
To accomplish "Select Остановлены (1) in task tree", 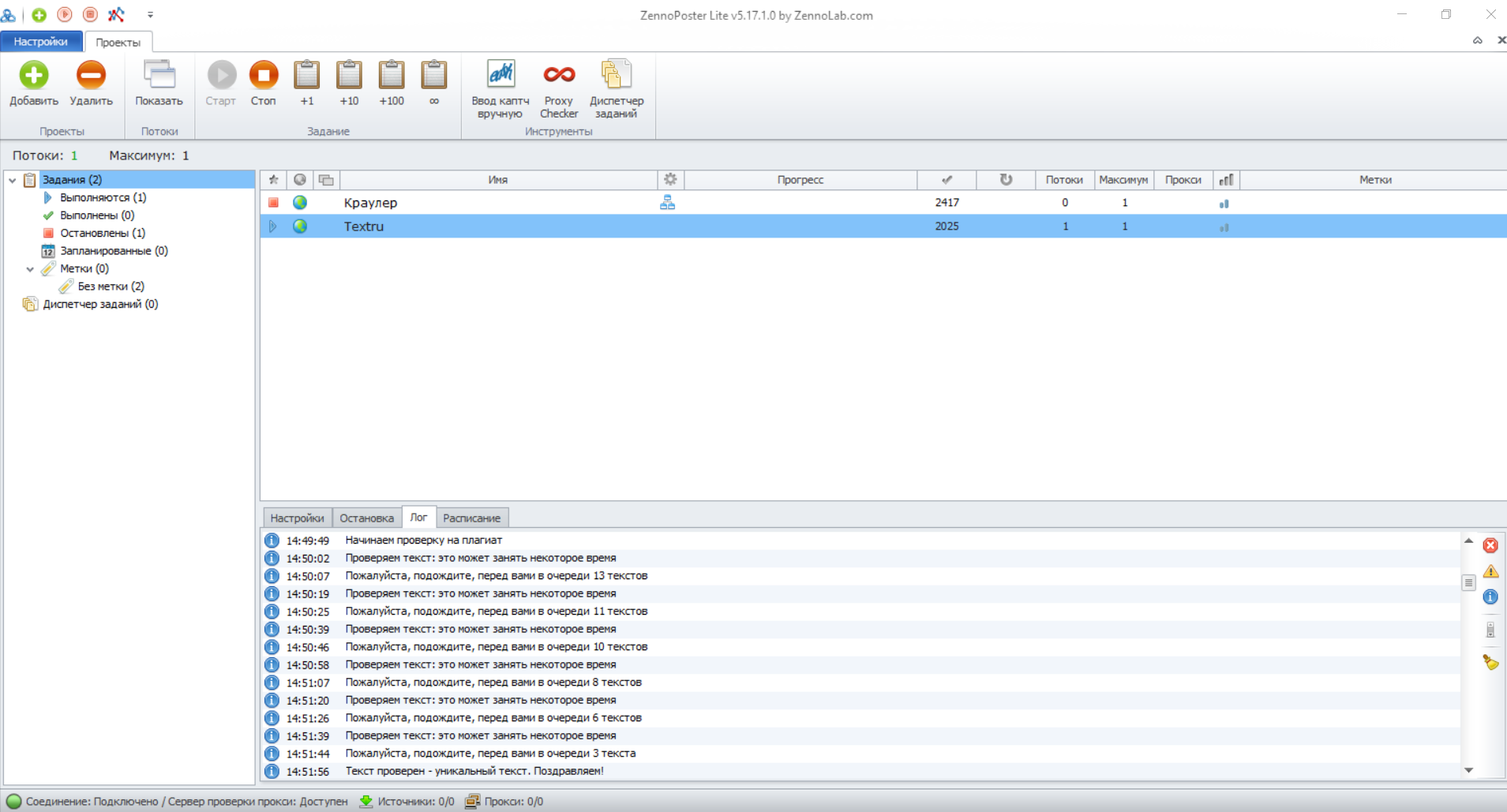I will point(103,234).
